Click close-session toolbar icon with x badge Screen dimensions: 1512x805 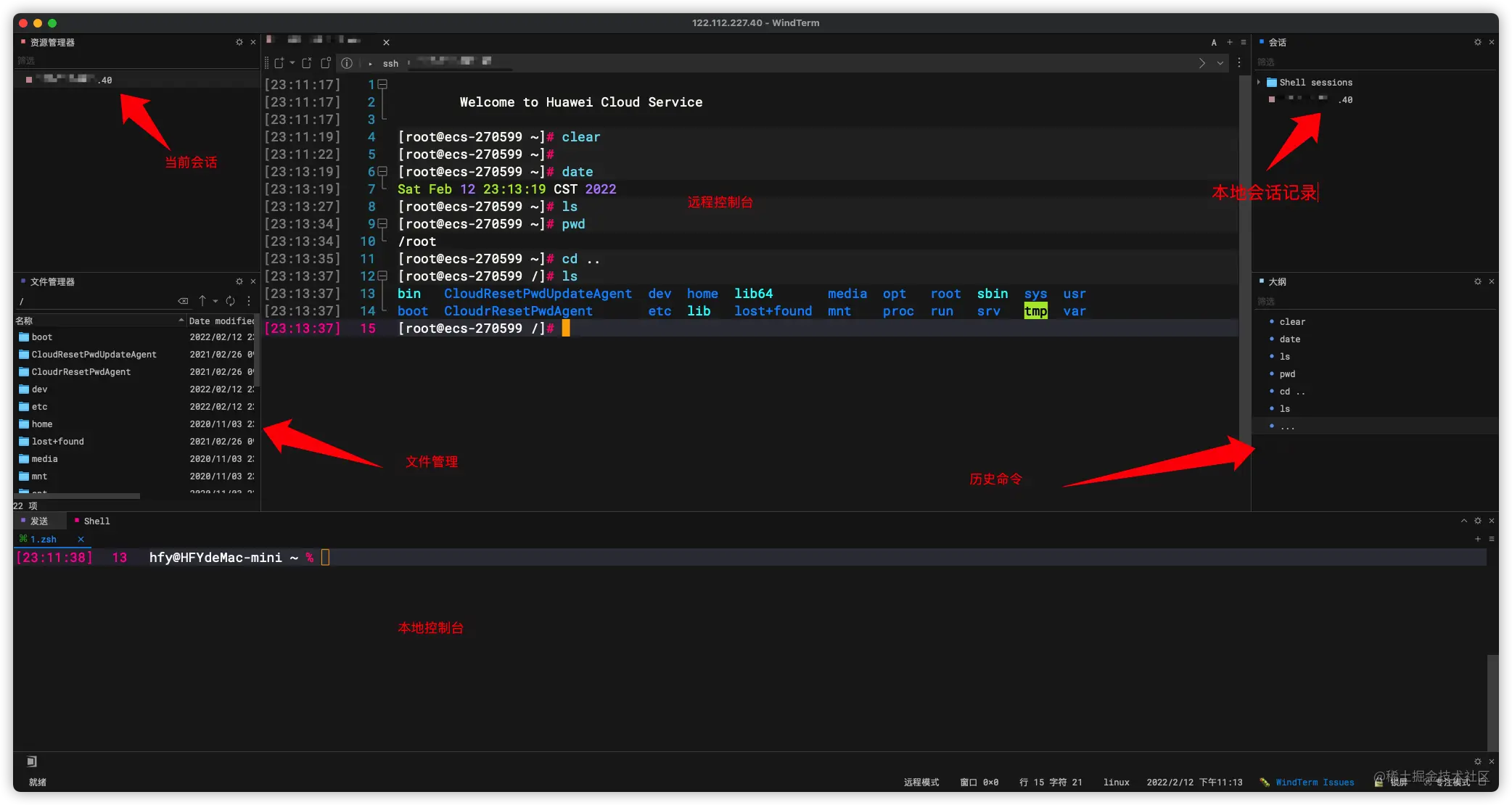[307, 63]
